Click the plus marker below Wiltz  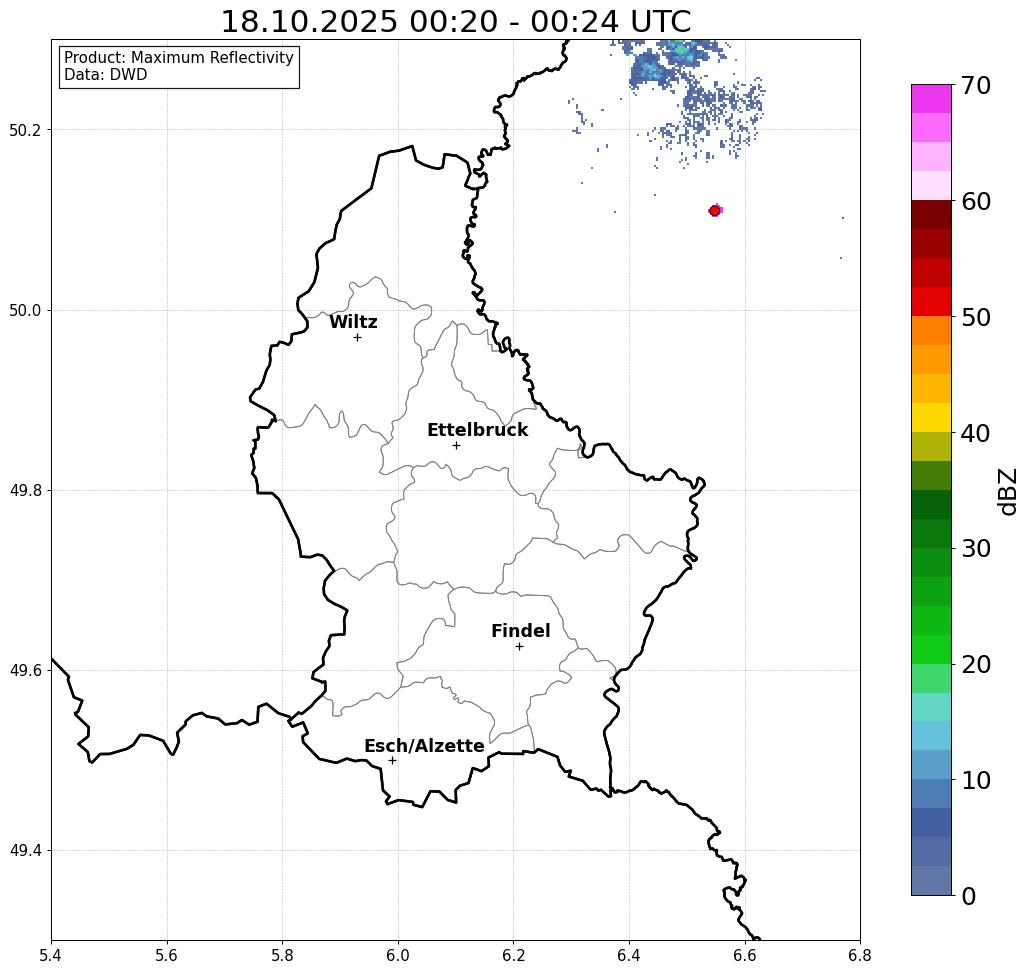357,338
